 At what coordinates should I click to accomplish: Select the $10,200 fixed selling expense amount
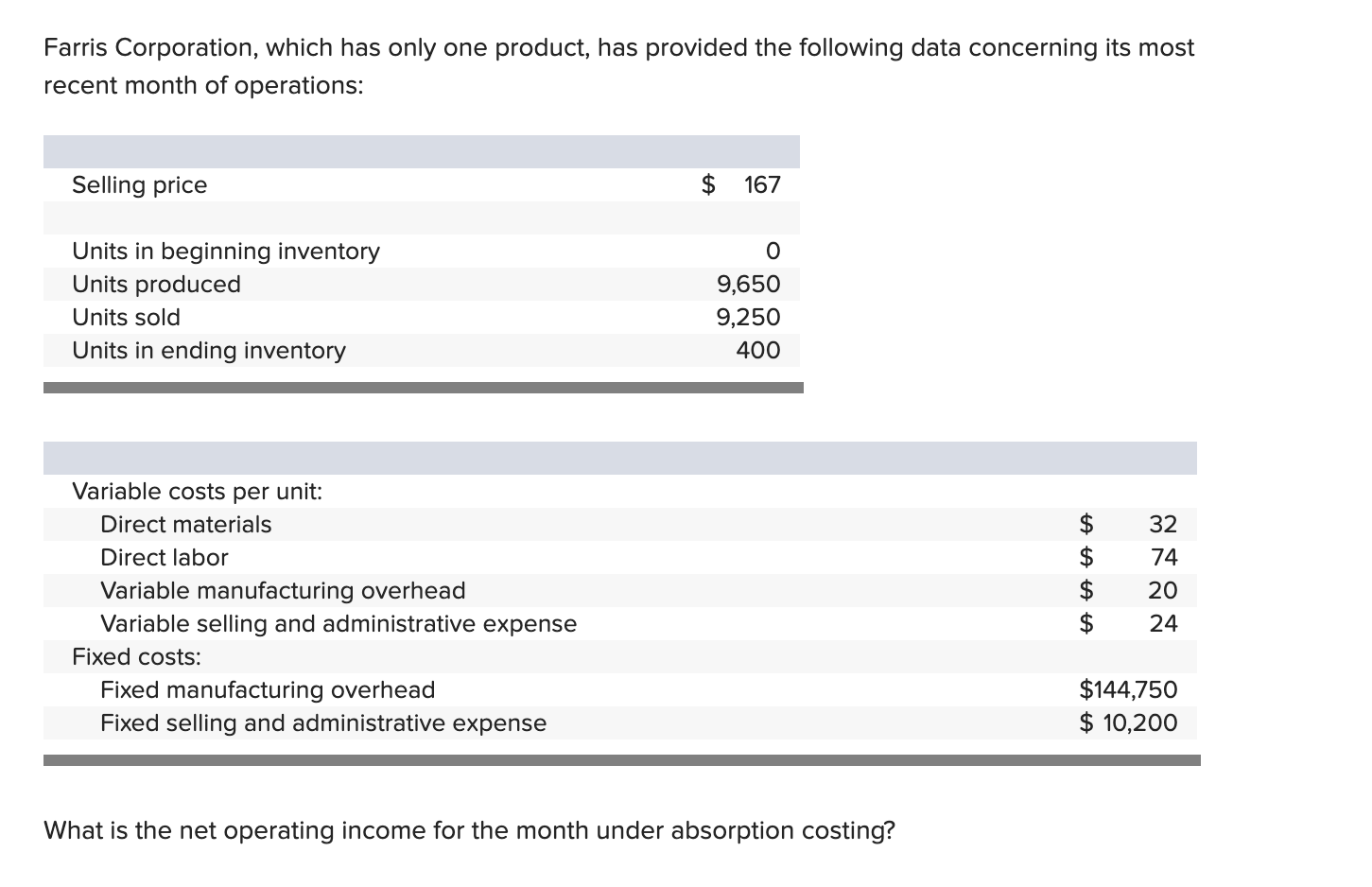(x=1128, y=723)
